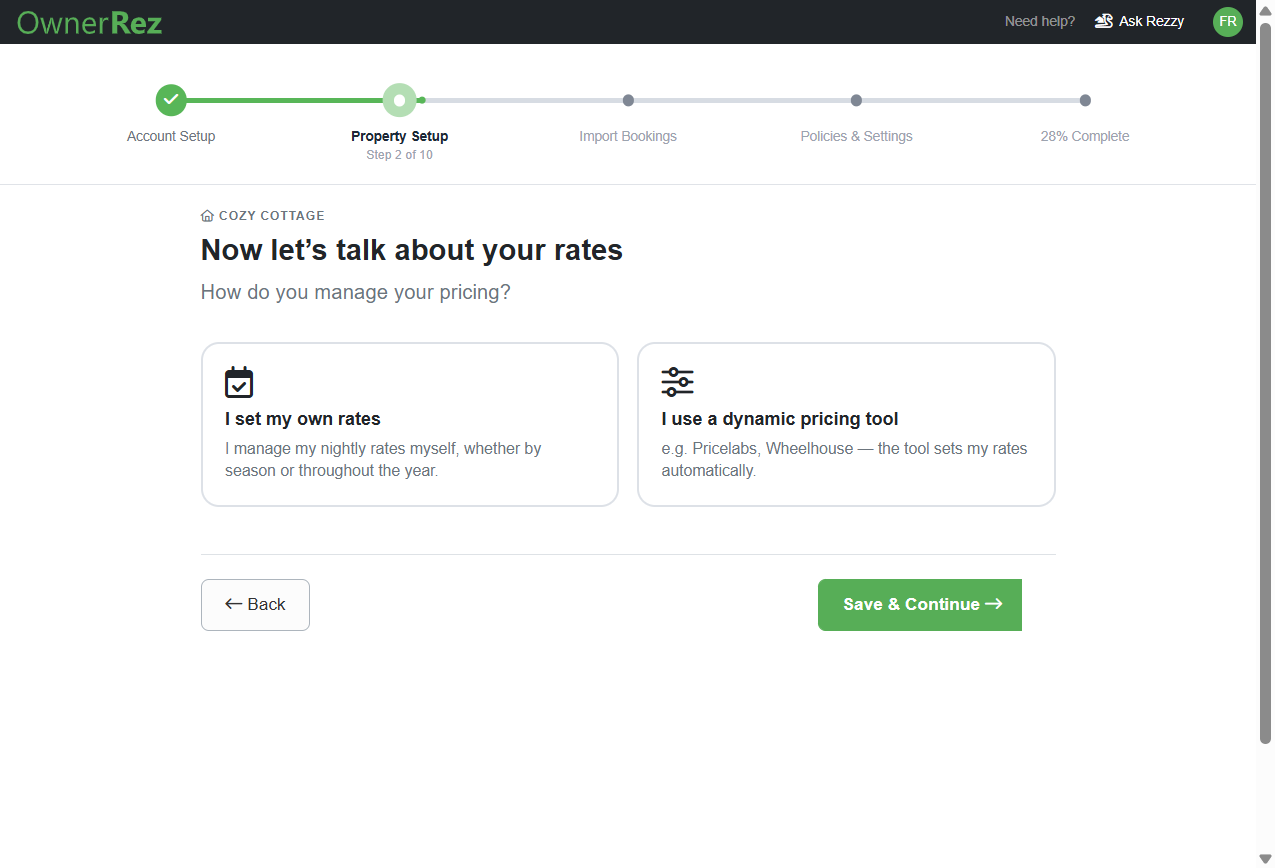Click the completed Account Setup checkmark
The image size is (1275, 868).
(171, 100)
